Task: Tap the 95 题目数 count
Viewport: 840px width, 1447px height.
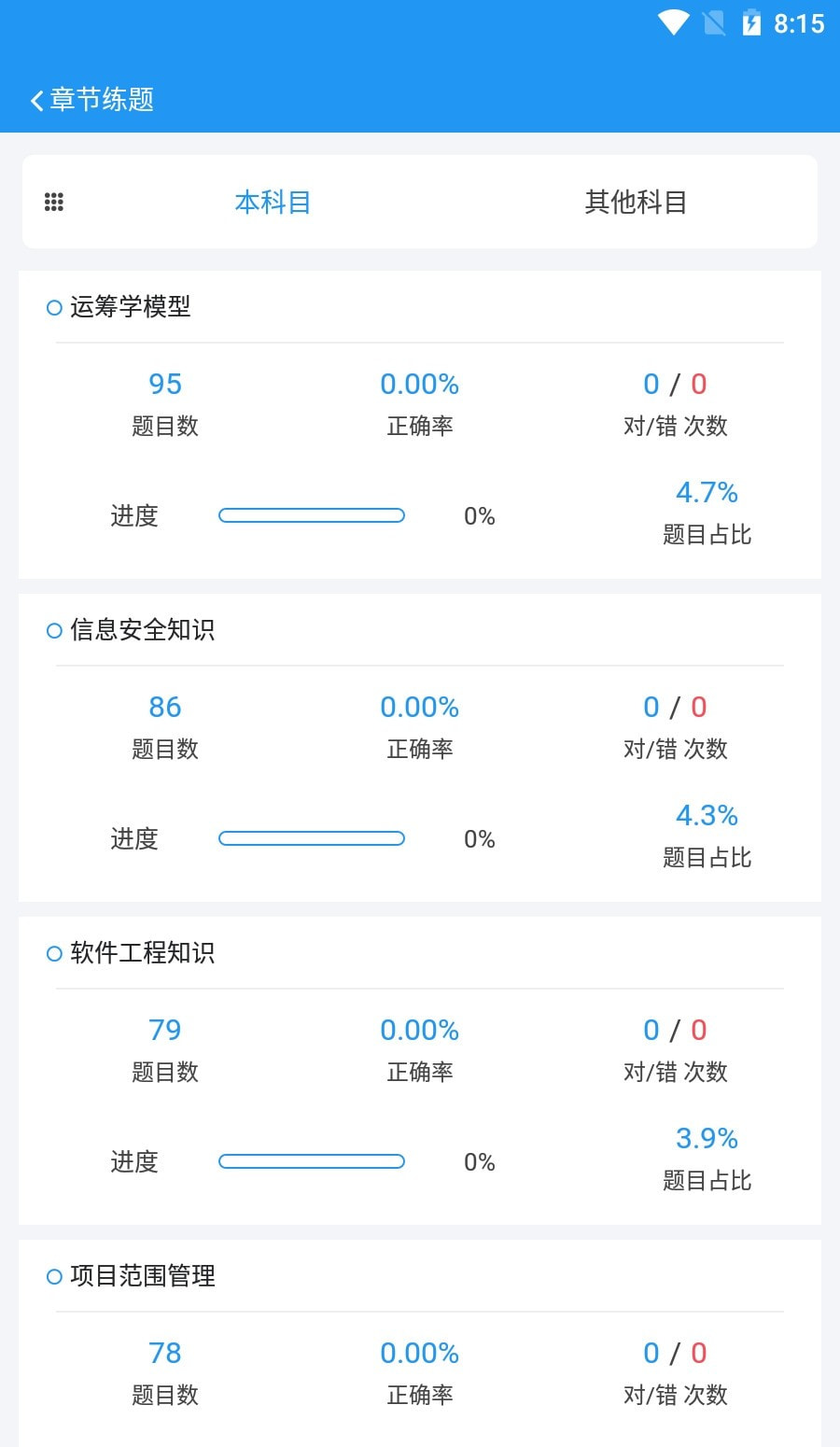Action: click(165, 384)
